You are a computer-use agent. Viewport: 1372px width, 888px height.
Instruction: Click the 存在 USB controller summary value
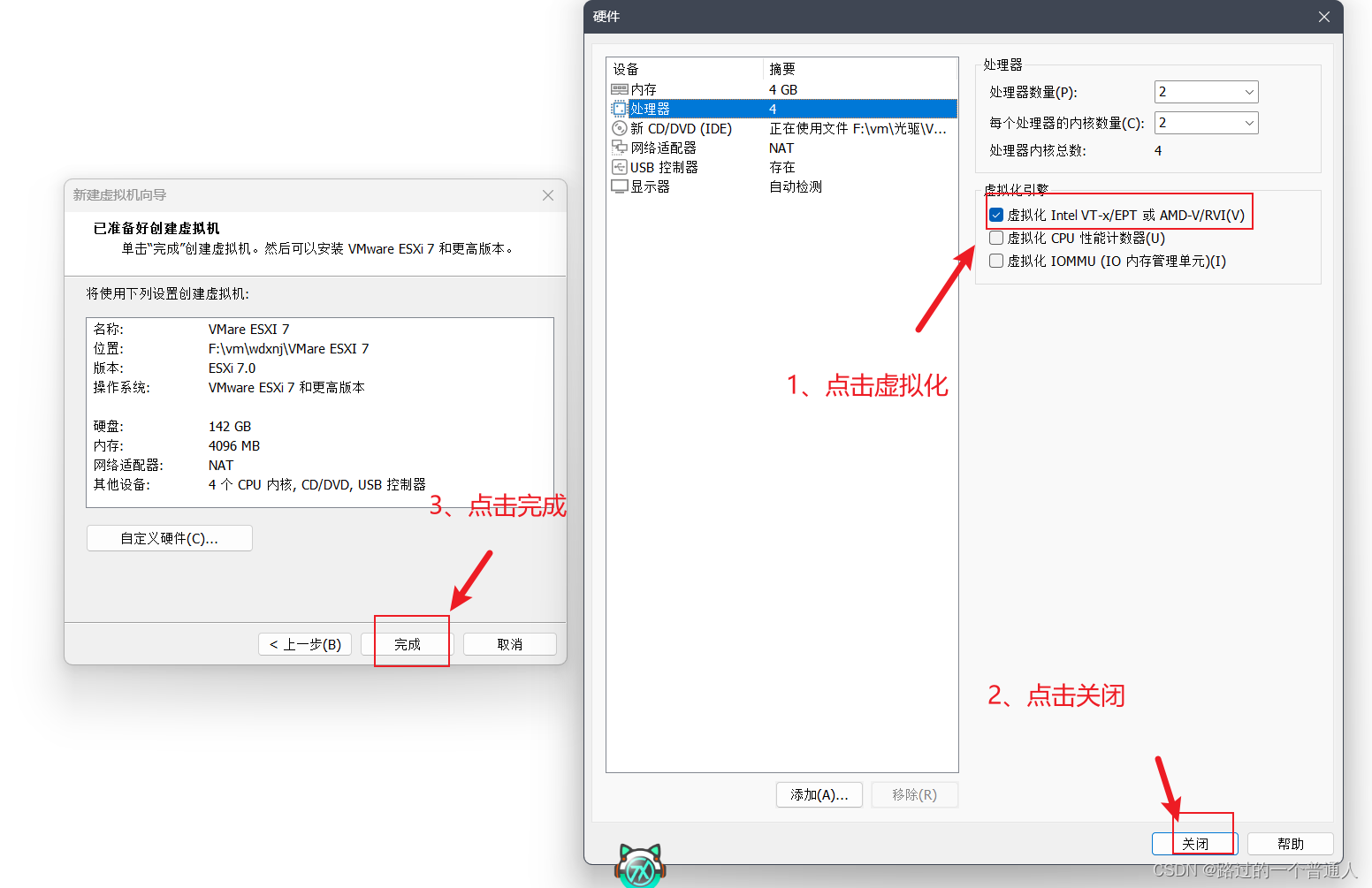[x=782, y=167]
